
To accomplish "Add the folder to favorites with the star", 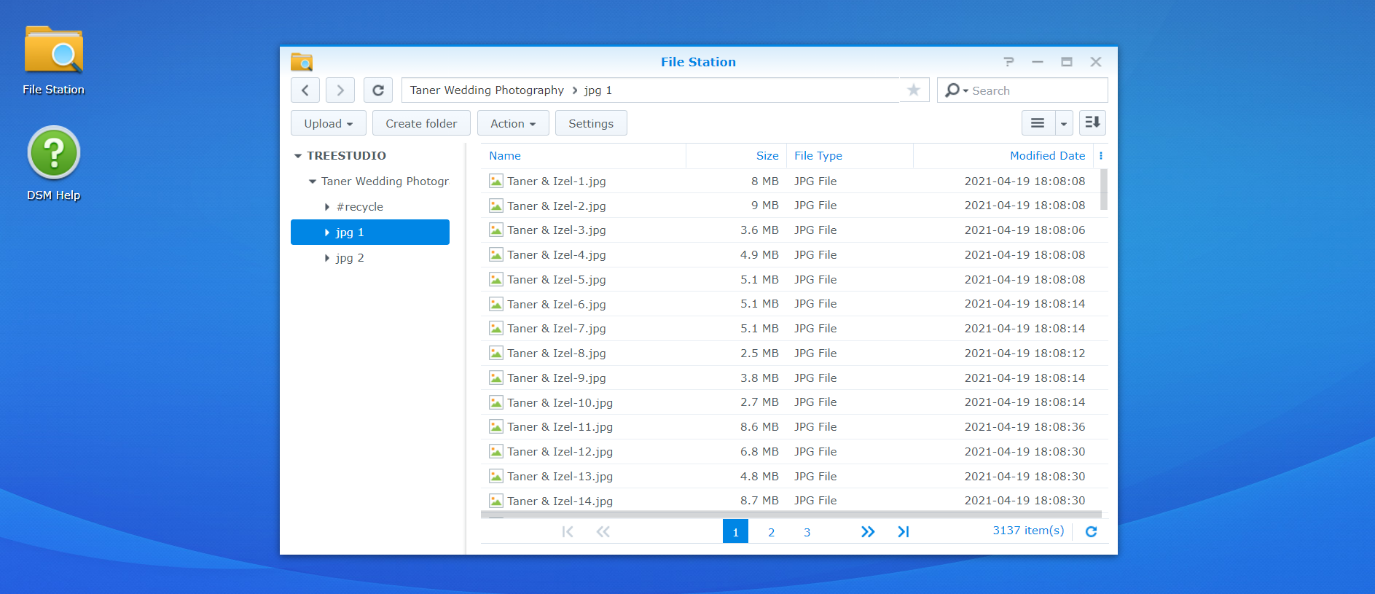I will 913,90.
